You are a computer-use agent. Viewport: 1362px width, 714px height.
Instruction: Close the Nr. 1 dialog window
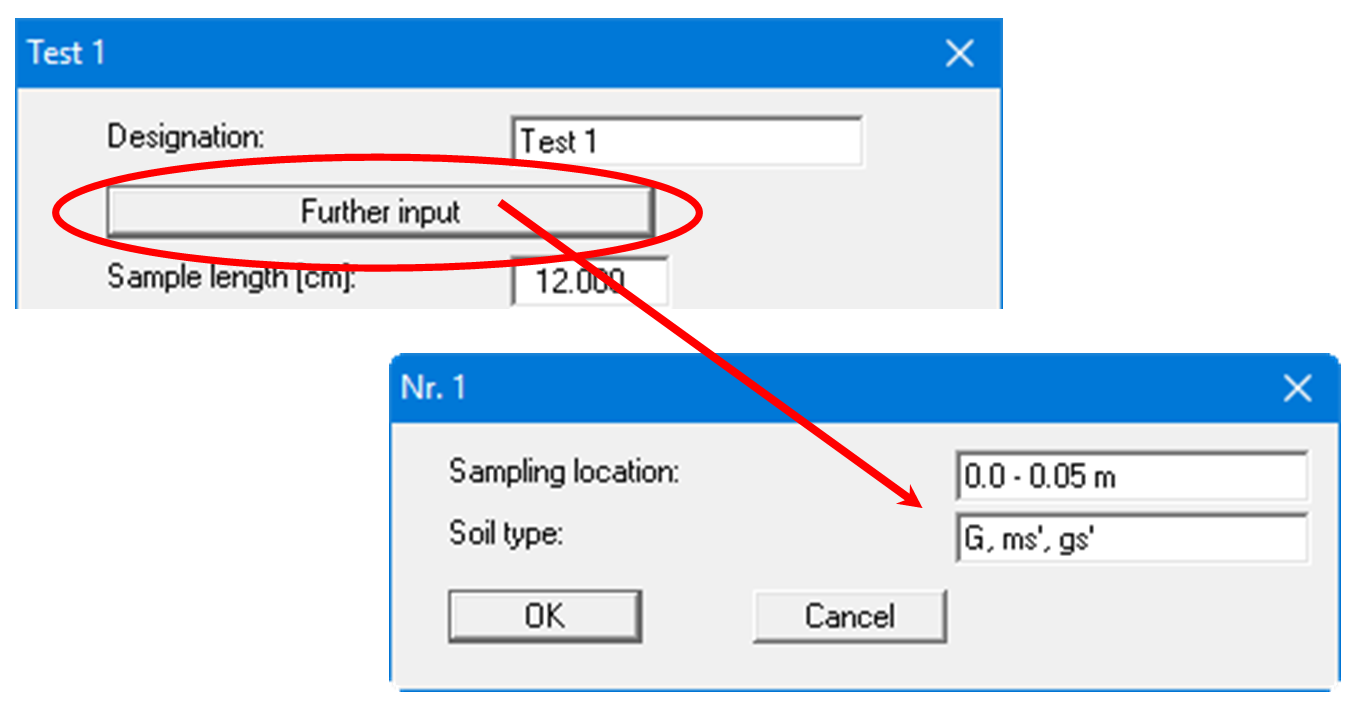coord(1297,388)
